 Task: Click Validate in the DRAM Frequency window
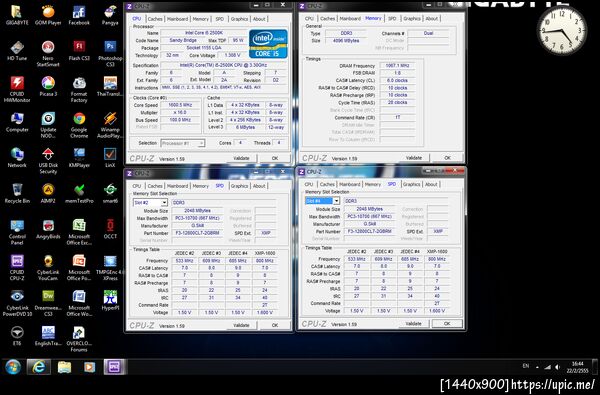pos(414,158)
